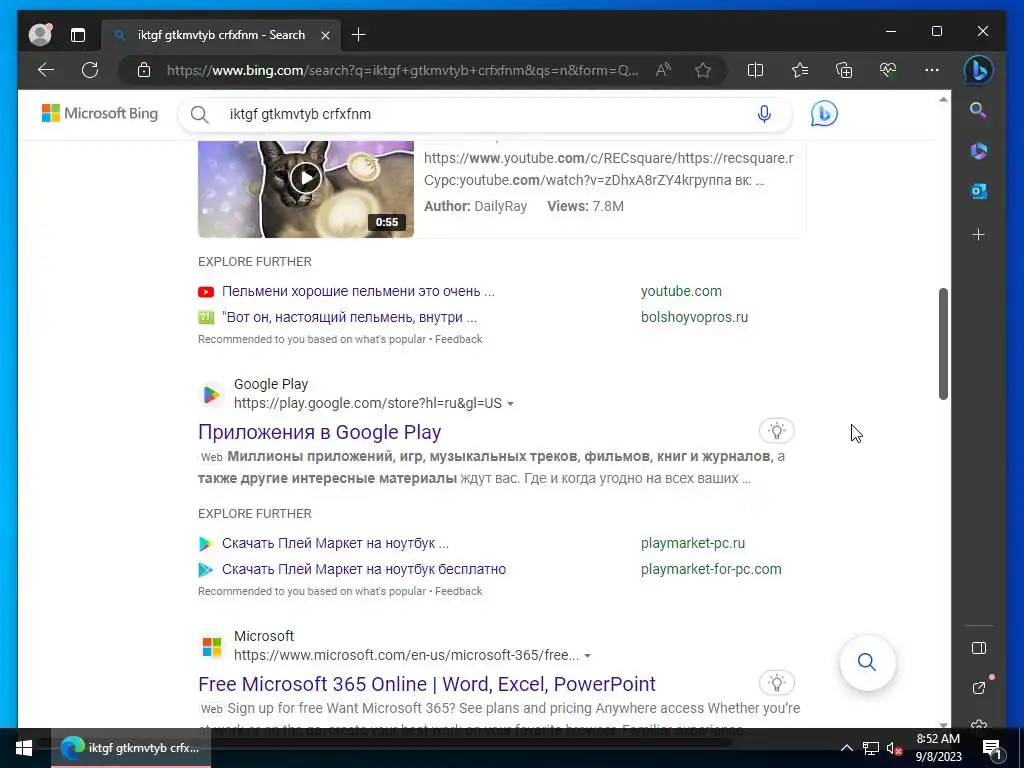Click Feedback under first Explore Further
1024x768 pixels.
click(458, 340)
